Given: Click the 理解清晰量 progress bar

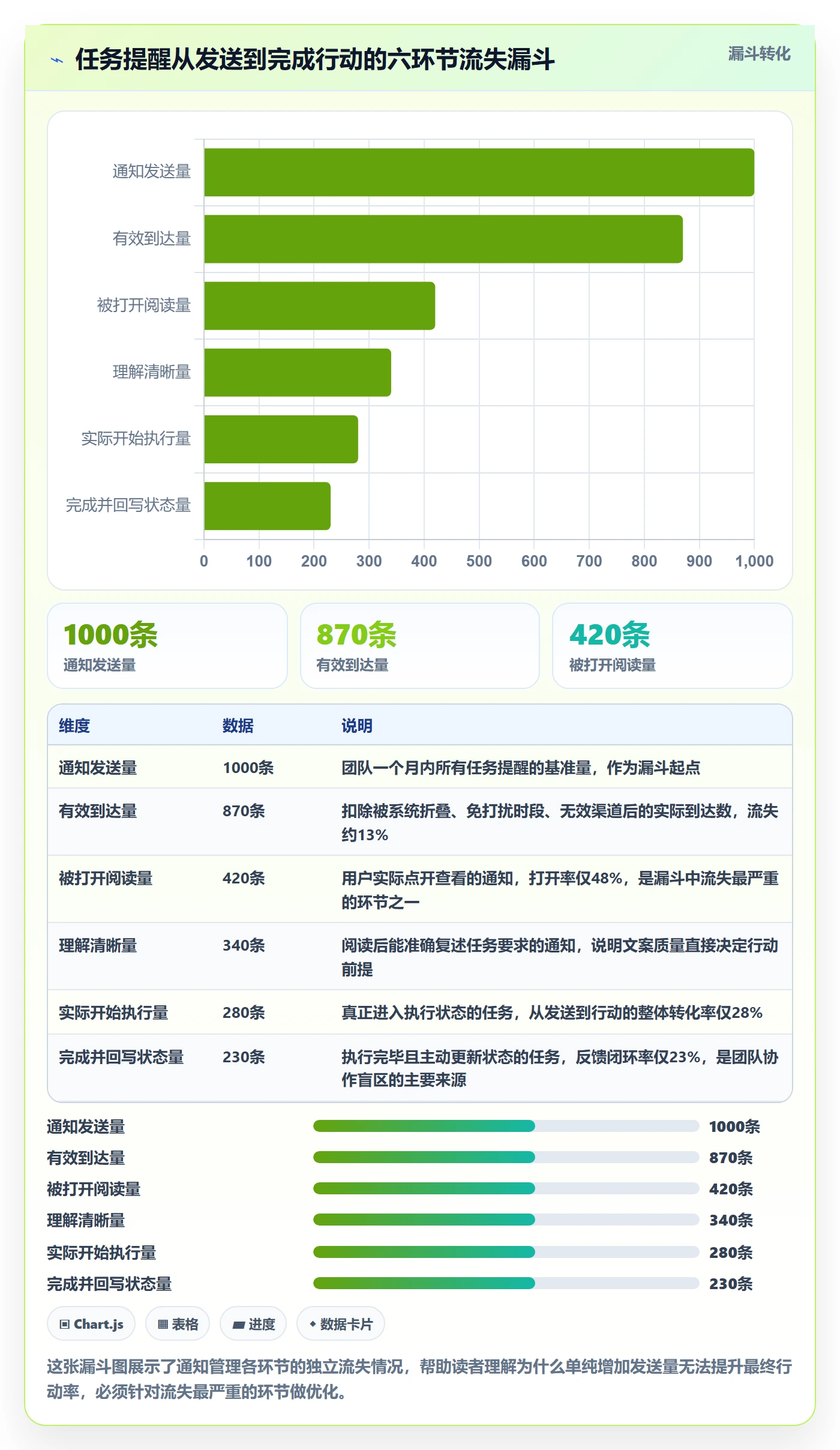Looking at the screenshot, I should tap(506, 1220).
